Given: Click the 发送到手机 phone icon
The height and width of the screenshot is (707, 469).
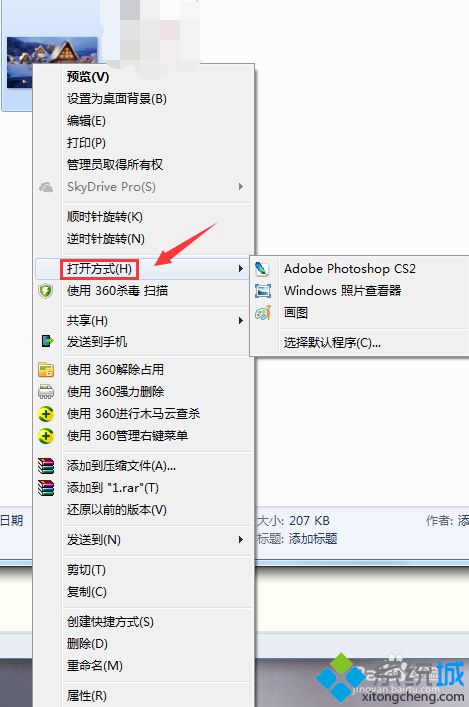Looking at the screenshot, I should [46, 341].
